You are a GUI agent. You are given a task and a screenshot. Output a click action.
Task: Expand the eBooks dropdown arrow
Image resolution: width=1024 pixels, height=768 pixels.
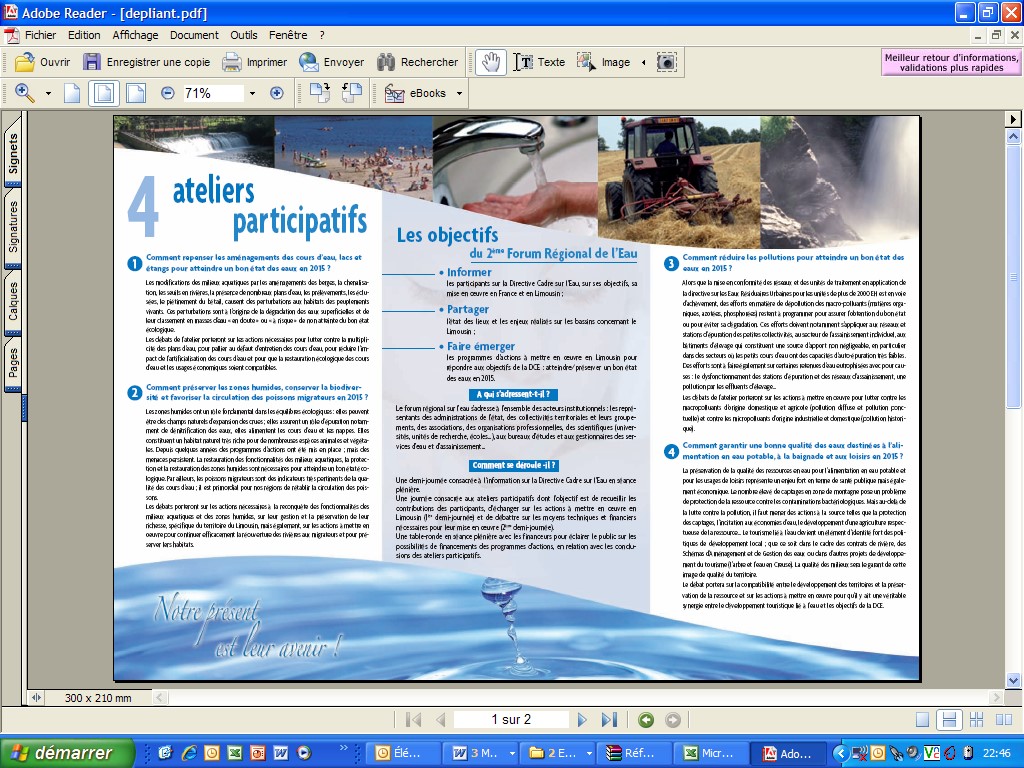pos(459,93)
